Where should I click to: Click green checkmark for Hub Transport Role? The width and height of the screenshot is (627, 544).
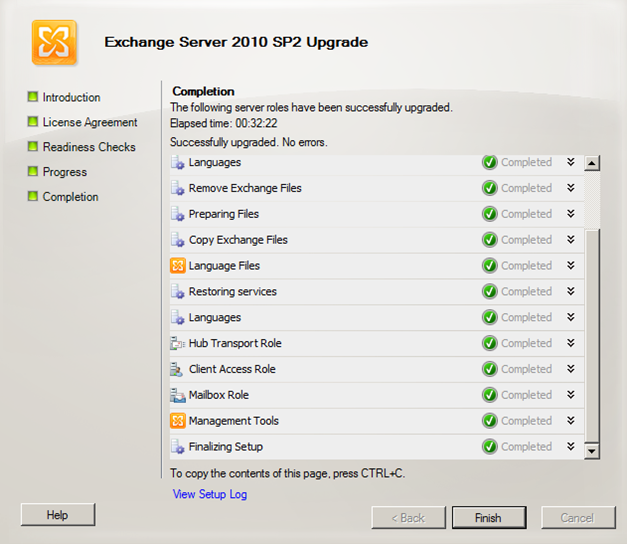point(489,343)
